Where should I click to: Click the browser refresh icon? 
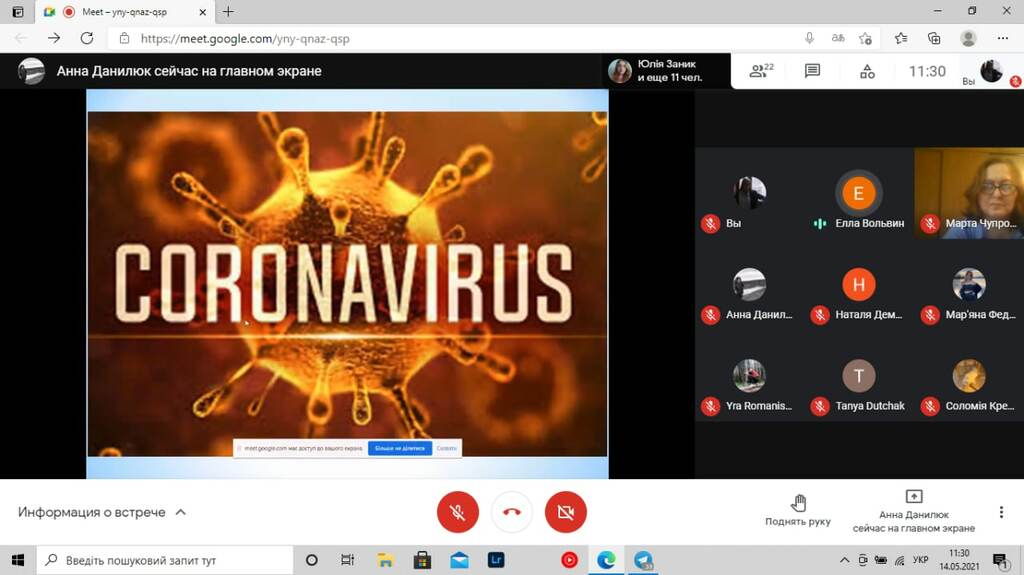87,38
